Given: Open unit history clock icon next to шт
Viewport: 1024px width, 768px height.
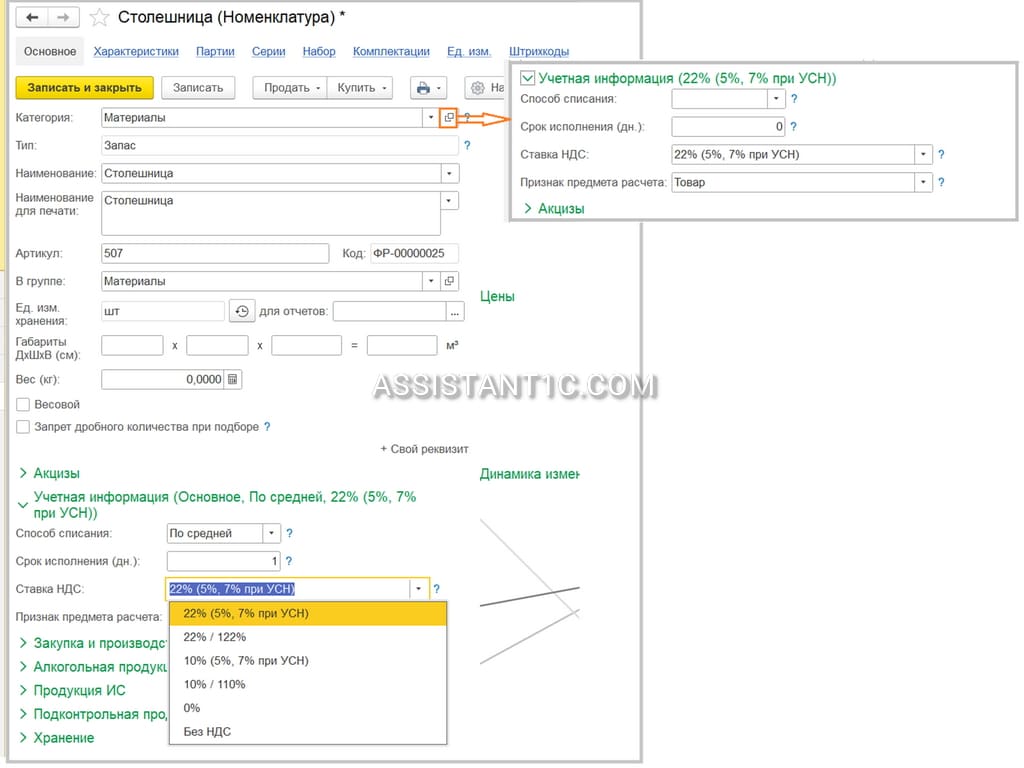Looking at the screenshot, I should coord(242,312).
